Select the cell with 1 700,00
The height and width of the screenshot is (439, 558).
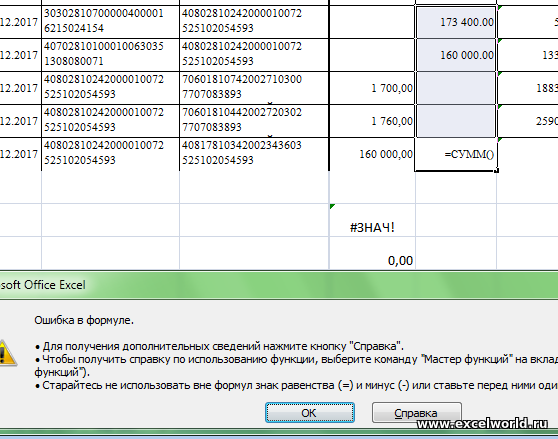[x=372, y=88]
